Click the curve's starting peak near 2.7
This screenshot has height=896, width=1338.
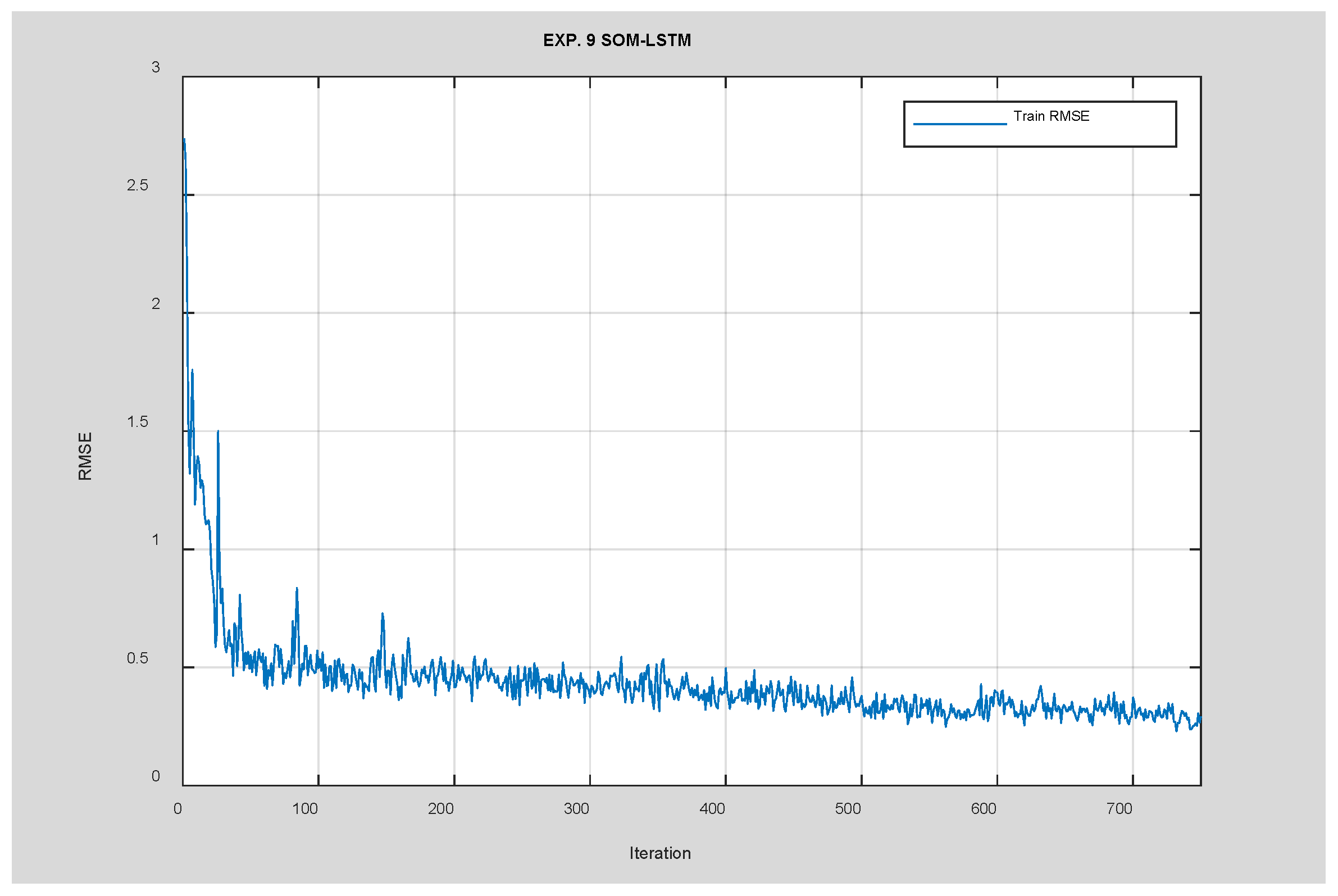coord(184,139)
